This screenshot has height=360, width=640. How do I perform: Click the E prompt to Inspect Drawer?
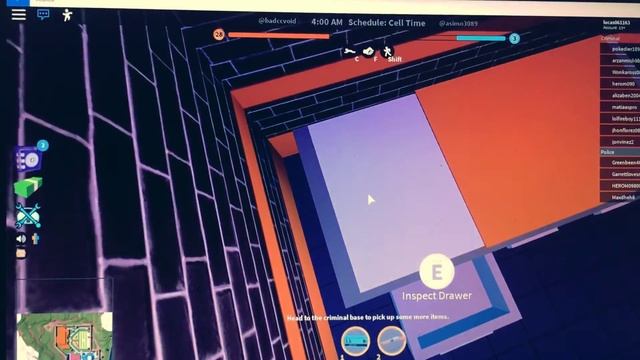pos(437,271)
